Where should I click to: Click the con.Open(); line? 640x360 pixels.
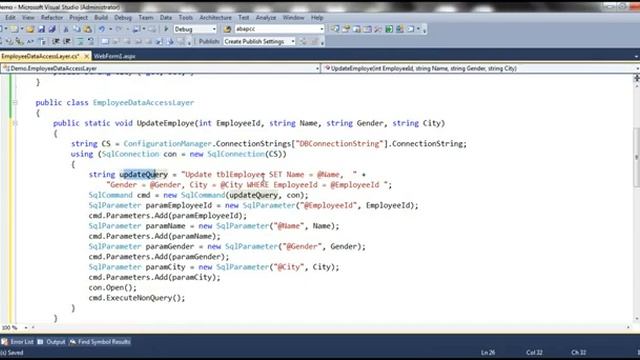click(x=113, y=287)
